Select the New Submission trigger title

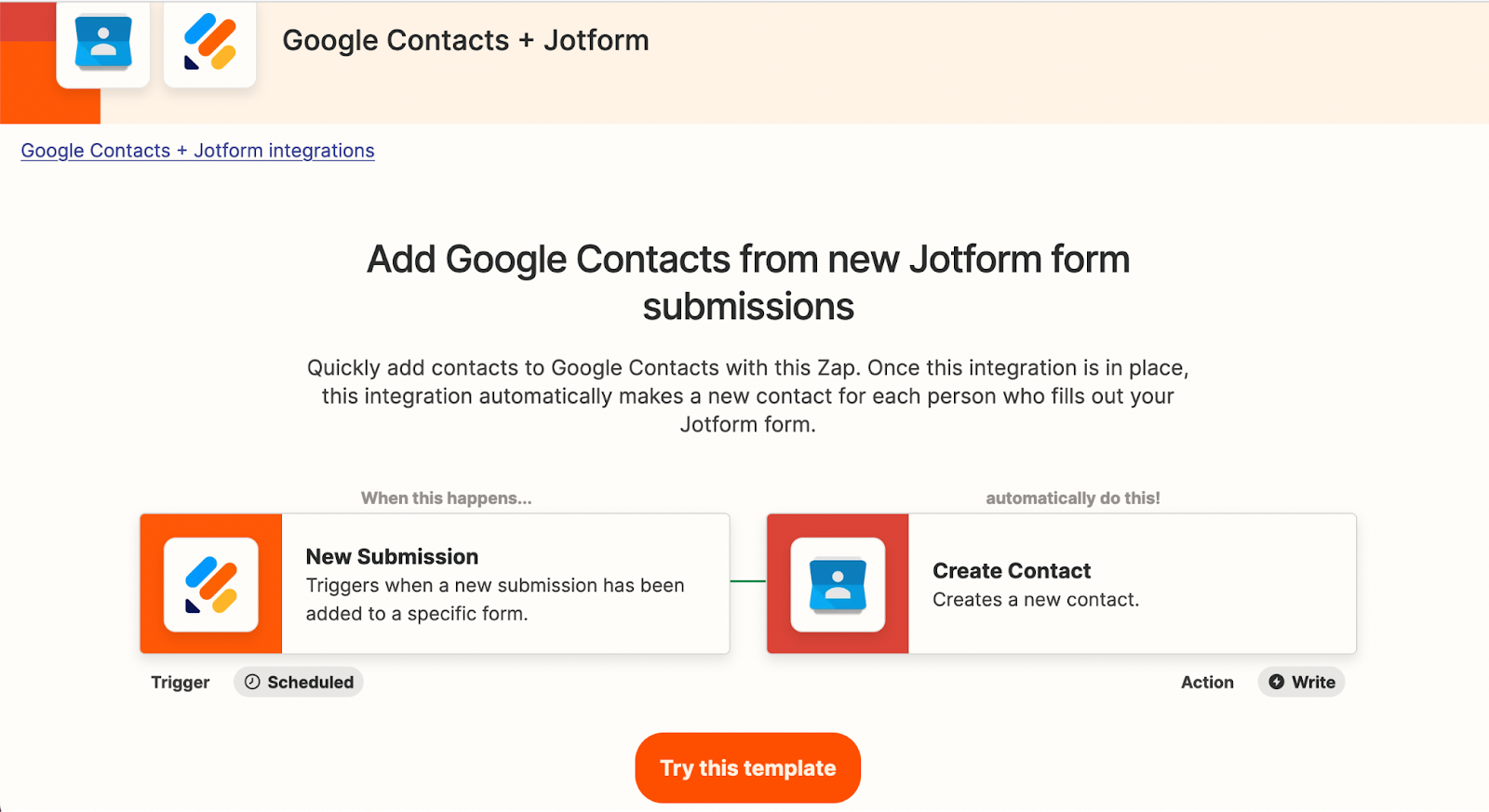pos(392,556)
